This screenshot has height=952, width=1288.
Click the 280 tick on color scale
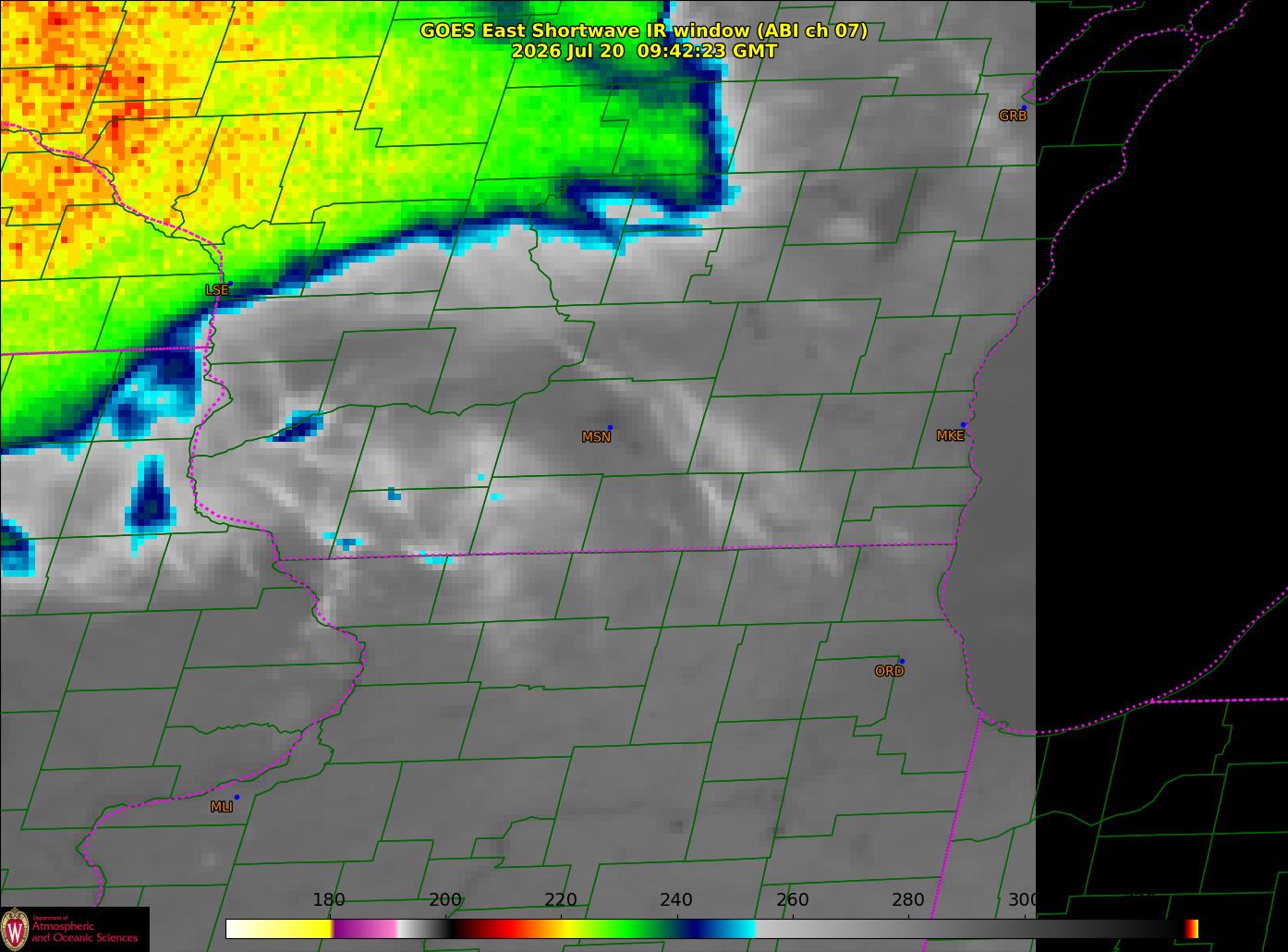908,899
